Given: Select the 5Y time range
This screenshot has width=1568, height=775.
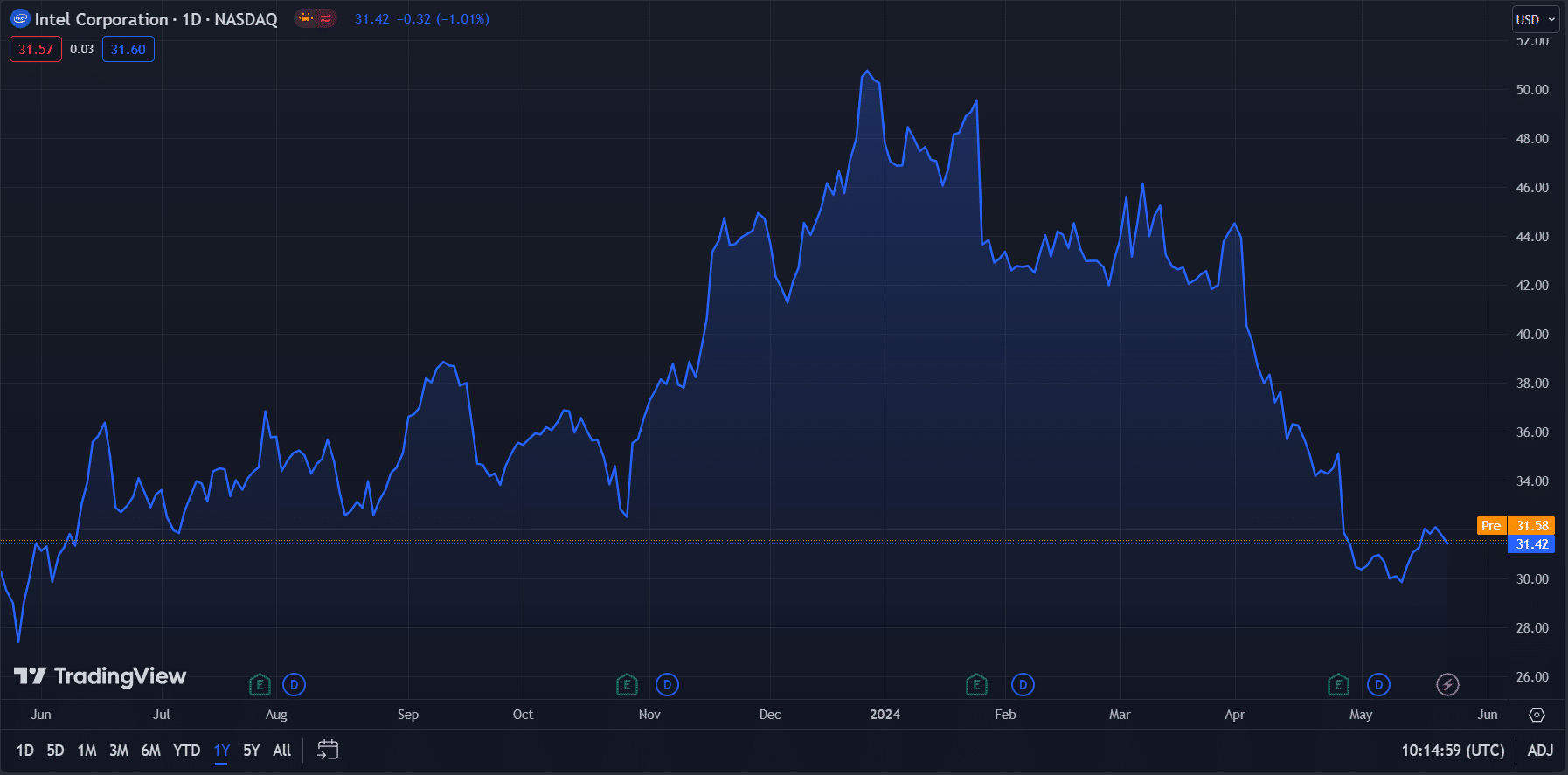Looking at the screenshot, I should click(x=252, y=751).
